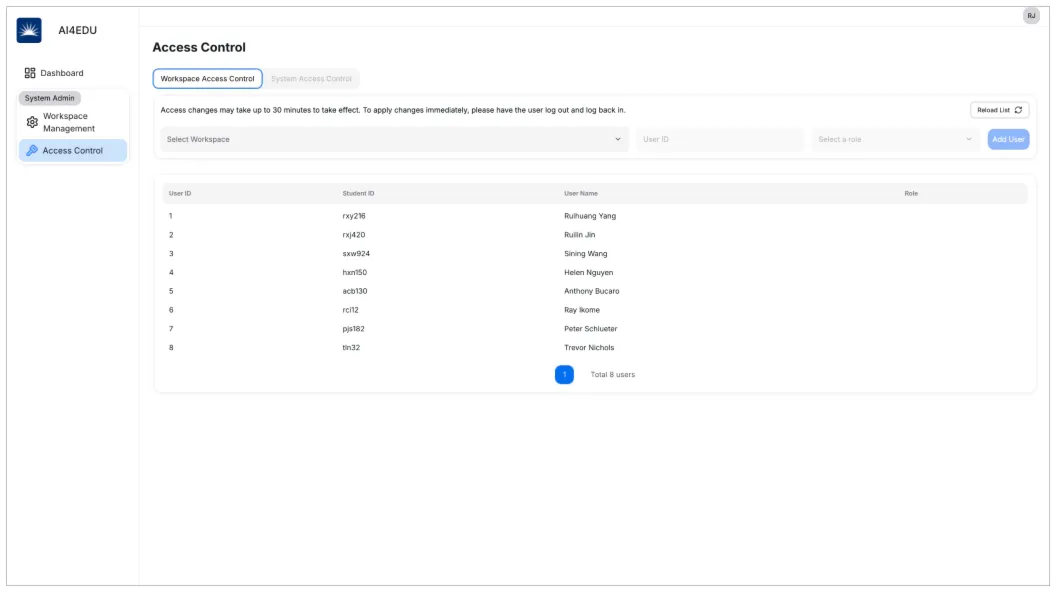
Task: Click the Access Control key icon
Action: click(32, 150)
